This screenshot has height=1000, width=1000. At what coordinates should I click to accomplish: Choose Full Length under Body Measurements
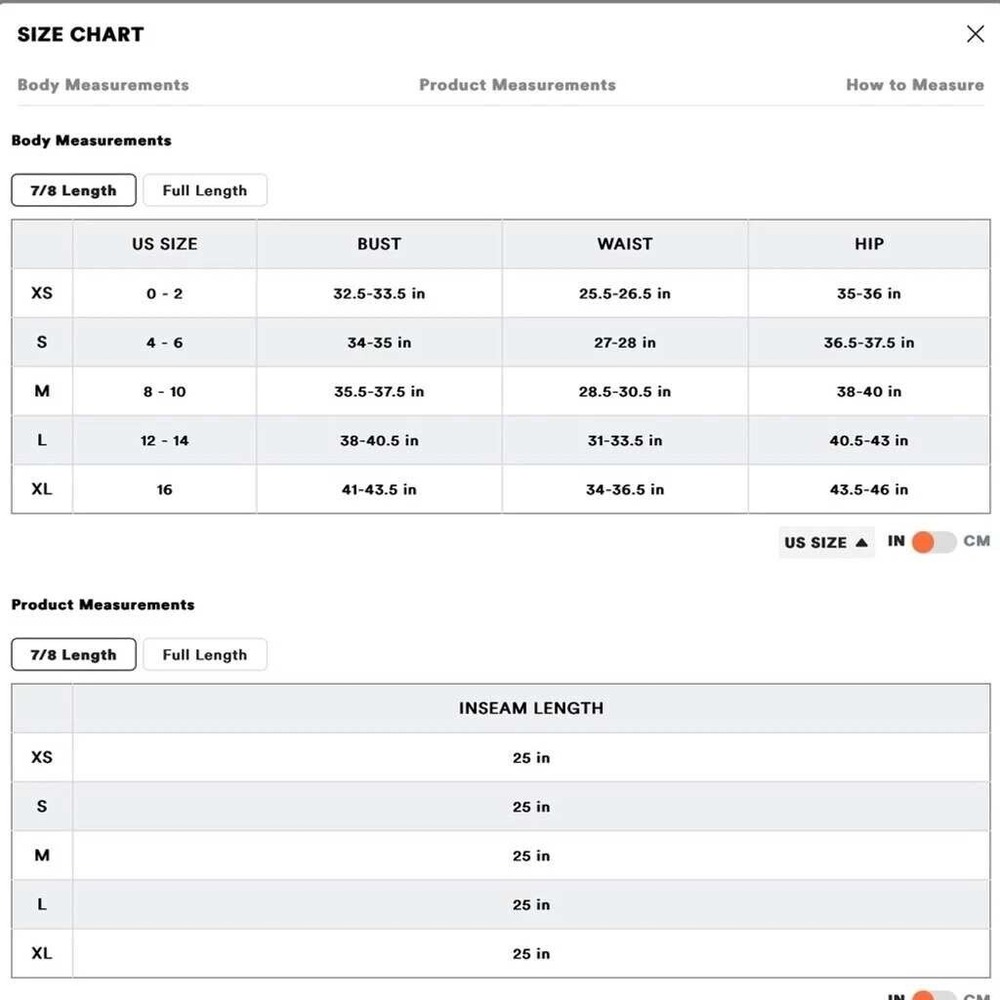coord(204,190)
